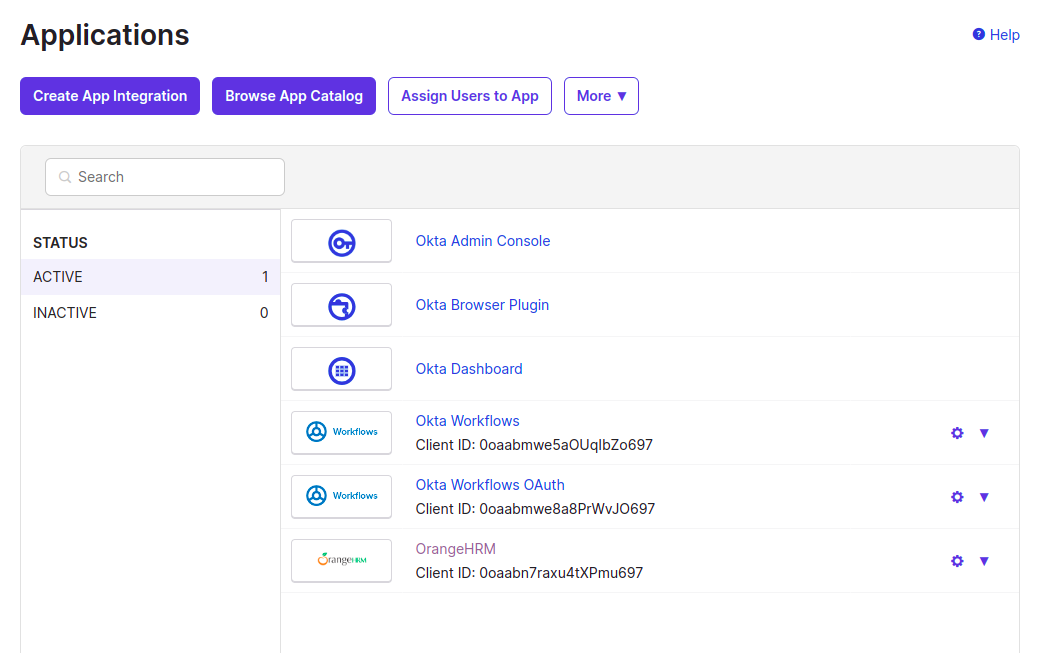Click the search magnifier icon
This screenshot has height=653, width=1050.
(x=65, y=177)
